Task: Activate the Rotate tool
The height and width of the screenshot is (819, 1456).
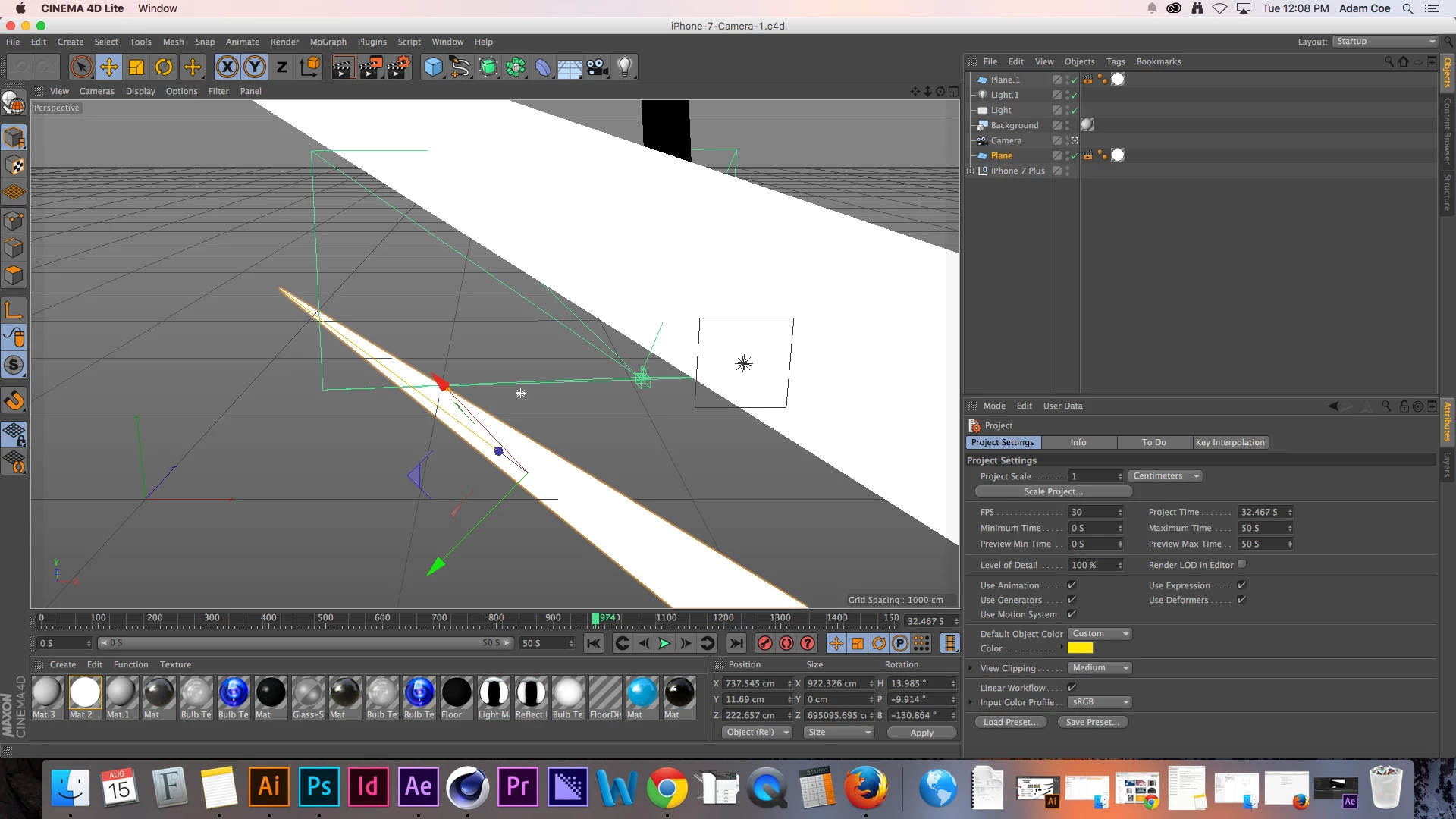Action: tap(164, 67)
